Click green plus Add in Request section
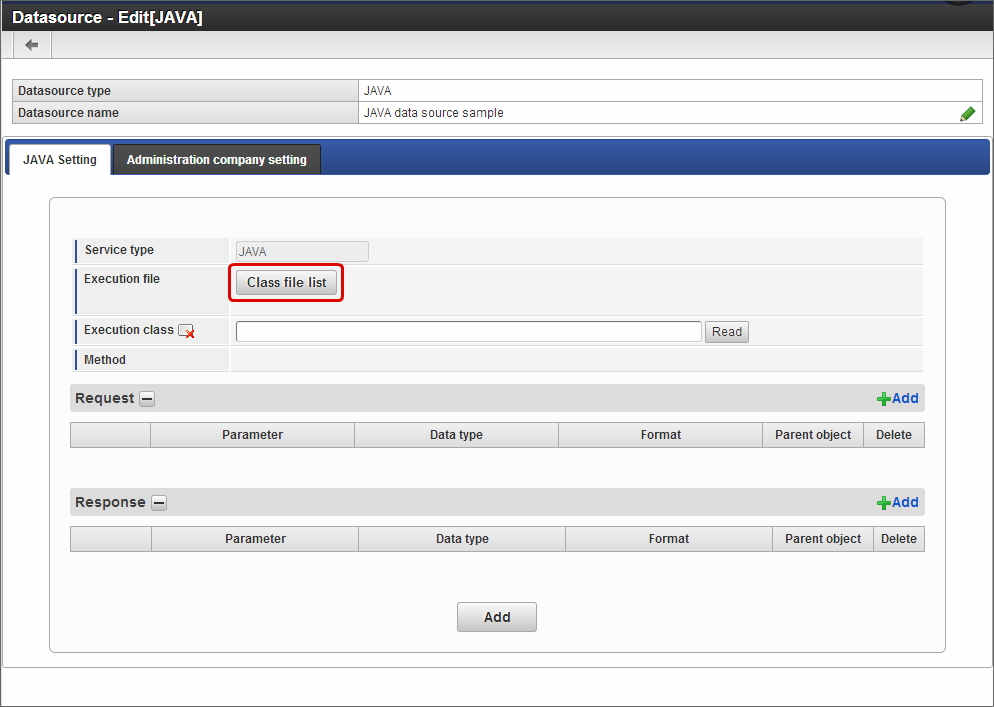The height and width of the screenshot is (707, 994). (897, 398)
